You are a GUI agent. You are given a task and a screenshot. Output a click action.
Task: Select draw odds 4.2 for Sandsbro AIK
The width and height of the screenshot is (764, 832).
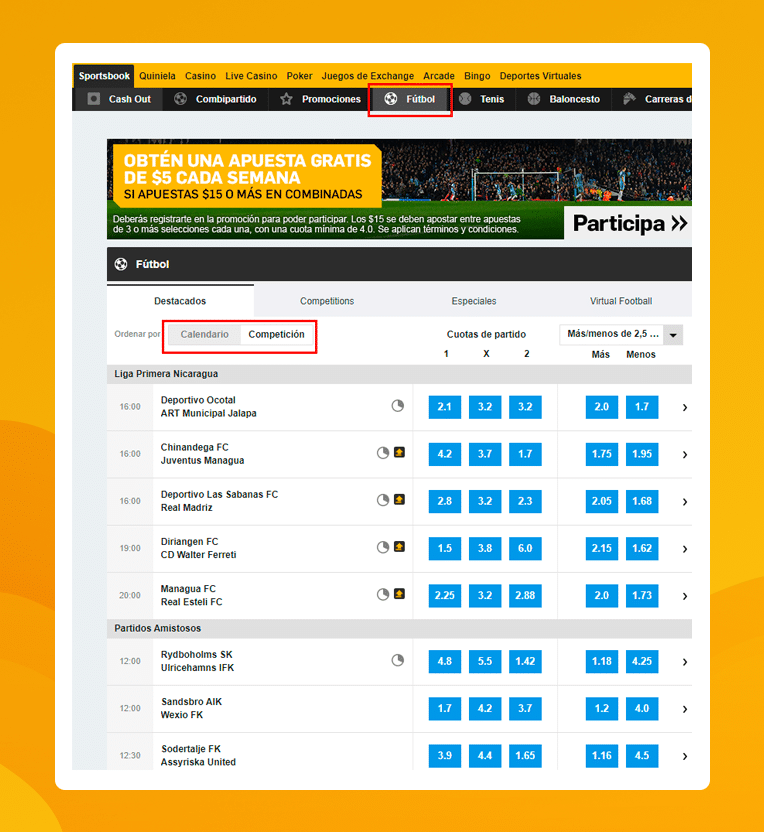click(485, 709)
